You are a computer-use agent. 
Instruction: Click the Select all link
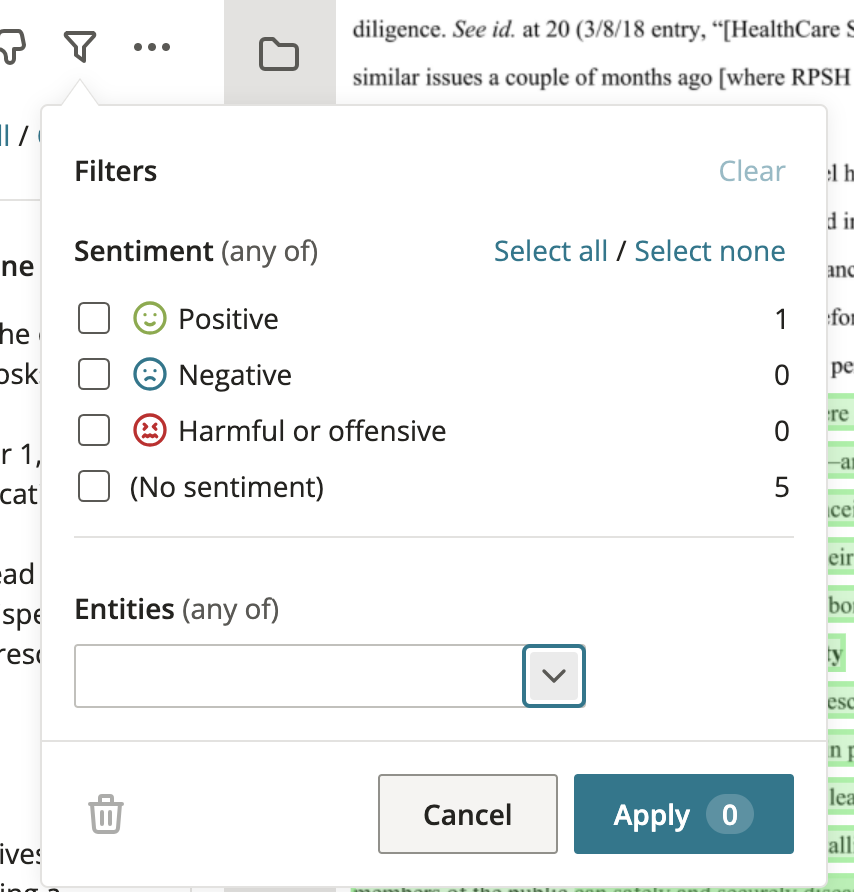point(551,251)
